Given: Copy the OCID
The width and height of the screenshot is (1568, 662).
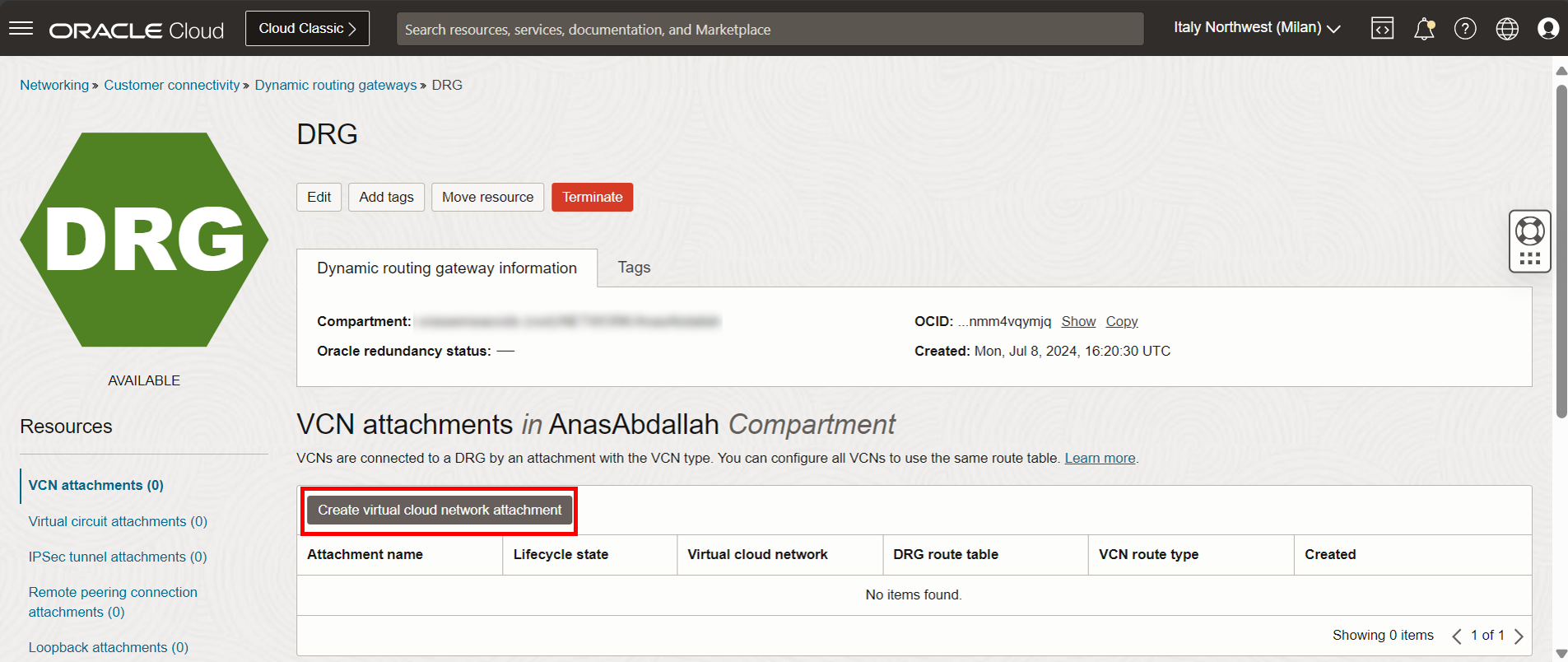Looking at the screenshot, I should coord(1122,321).
